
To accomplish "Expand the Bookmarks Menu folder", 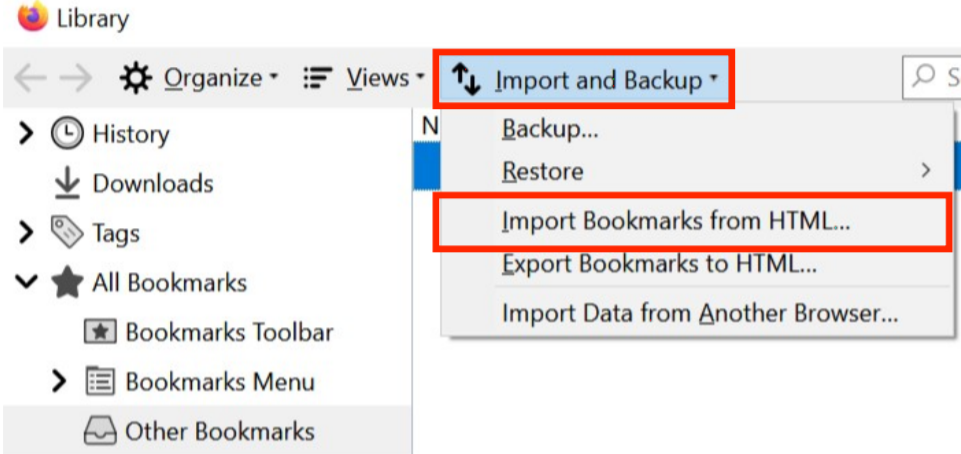I will point(59,381).
